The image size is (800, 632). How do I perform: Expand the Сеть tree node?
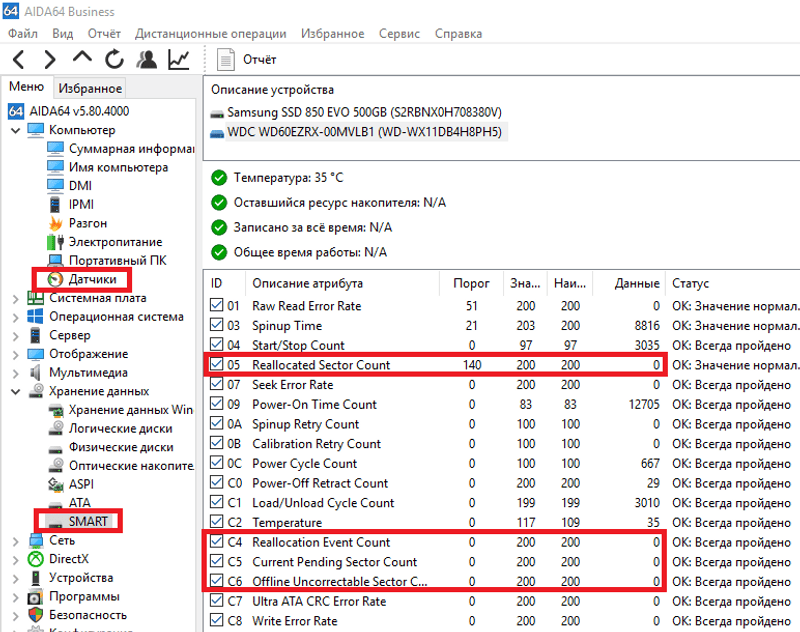(x=13, y=540)
